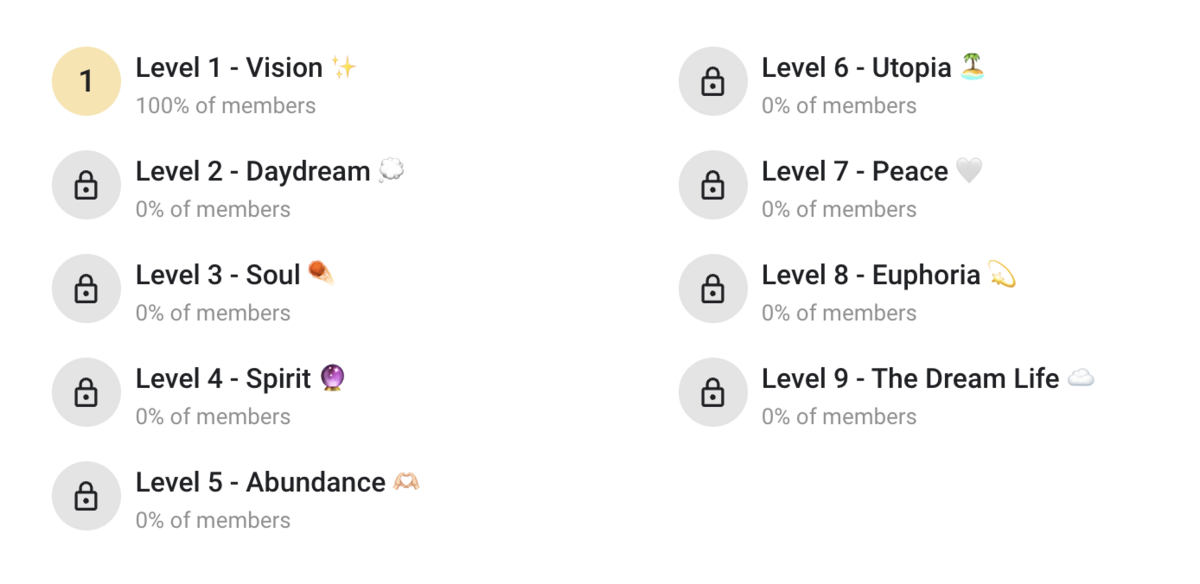This screenshot has height=584, width=1200.
Task: Click the lock icon for Level 9 The Dream Life
Action: click(713, 392)
